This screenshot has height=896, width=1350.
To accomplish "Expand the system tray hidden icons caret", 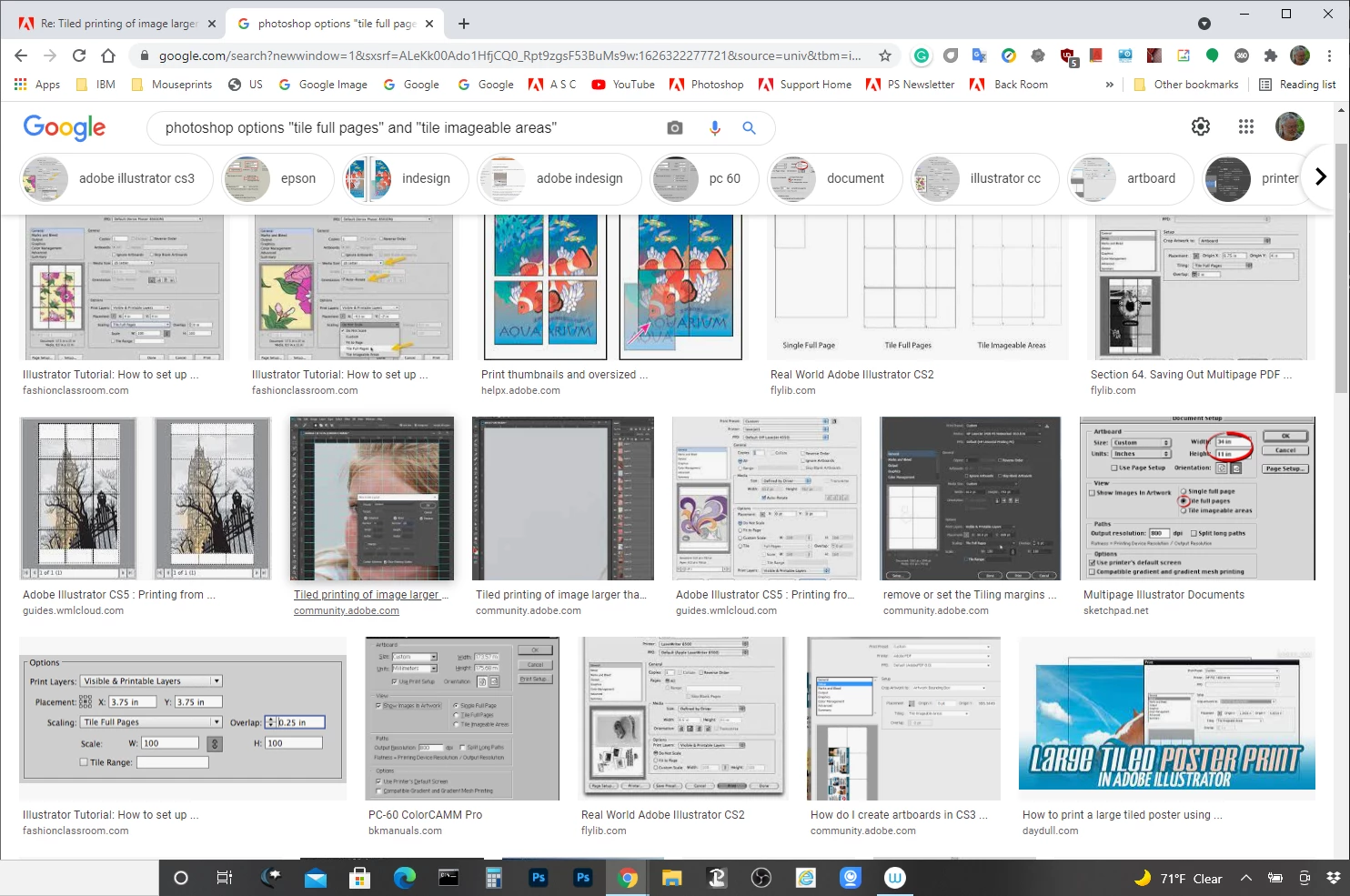I will (x=1246, y=878).
